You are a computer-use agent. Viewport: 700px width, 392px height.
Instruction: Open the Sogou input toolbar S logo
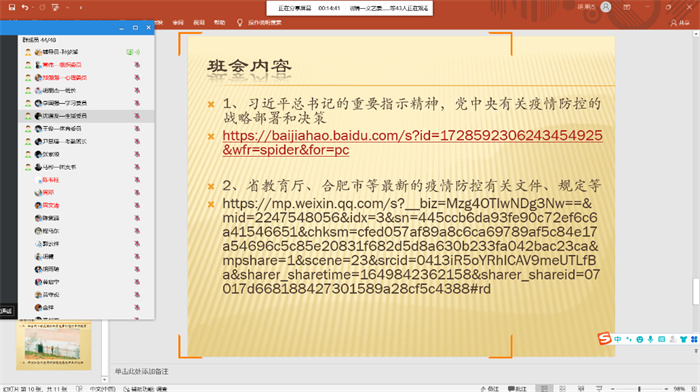[x=604, y=338]
